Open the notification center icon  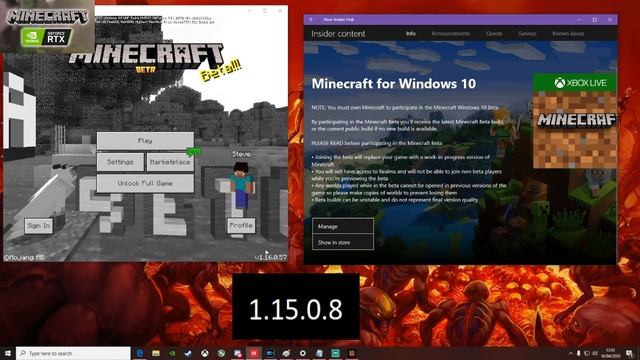pos(629,353)
